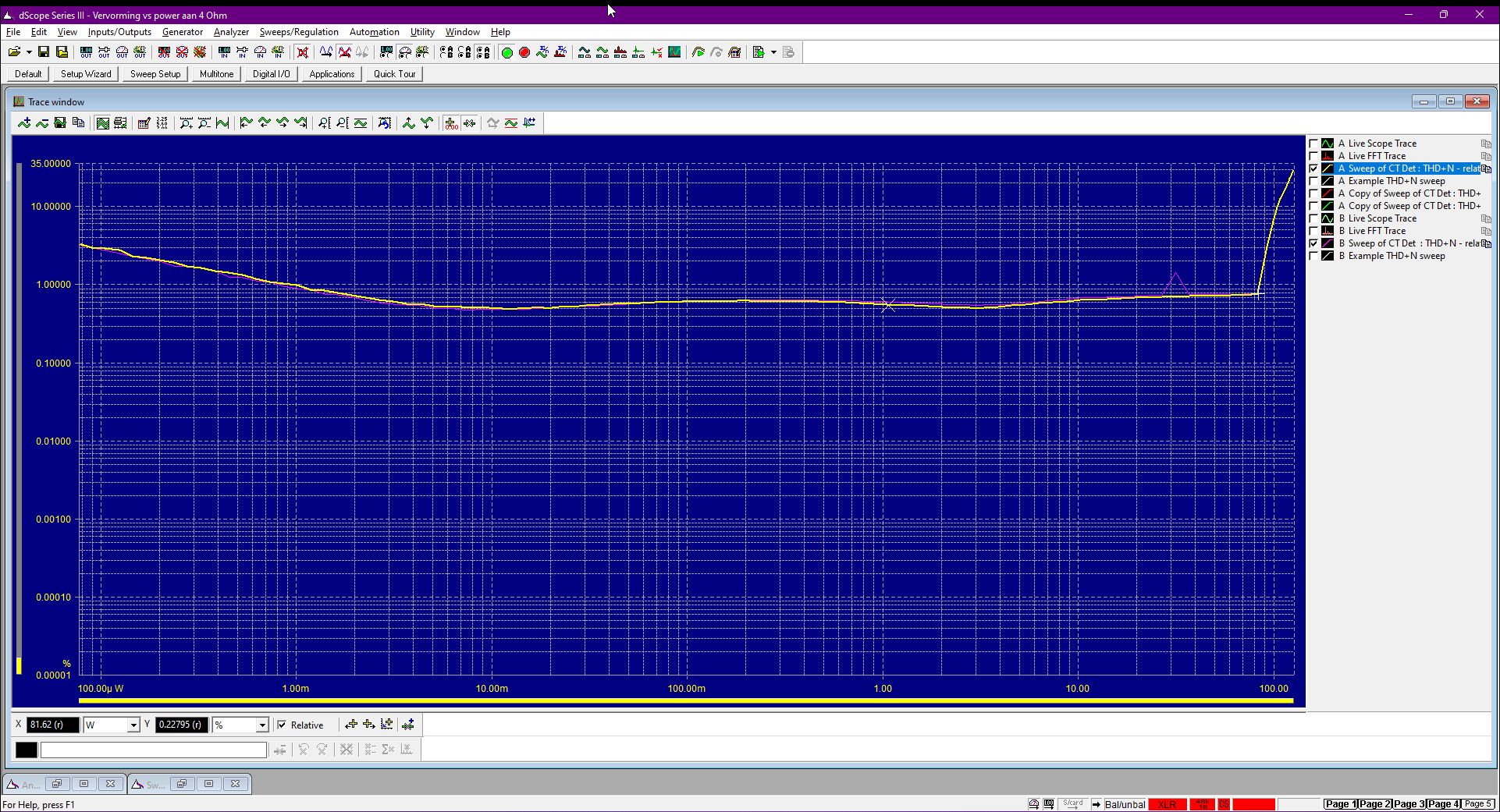Image resolution: width=1500 pixels, height=812 pixels.
Task: Click the red XLR indicator in status bar
Action: (x=1167, y=804)
